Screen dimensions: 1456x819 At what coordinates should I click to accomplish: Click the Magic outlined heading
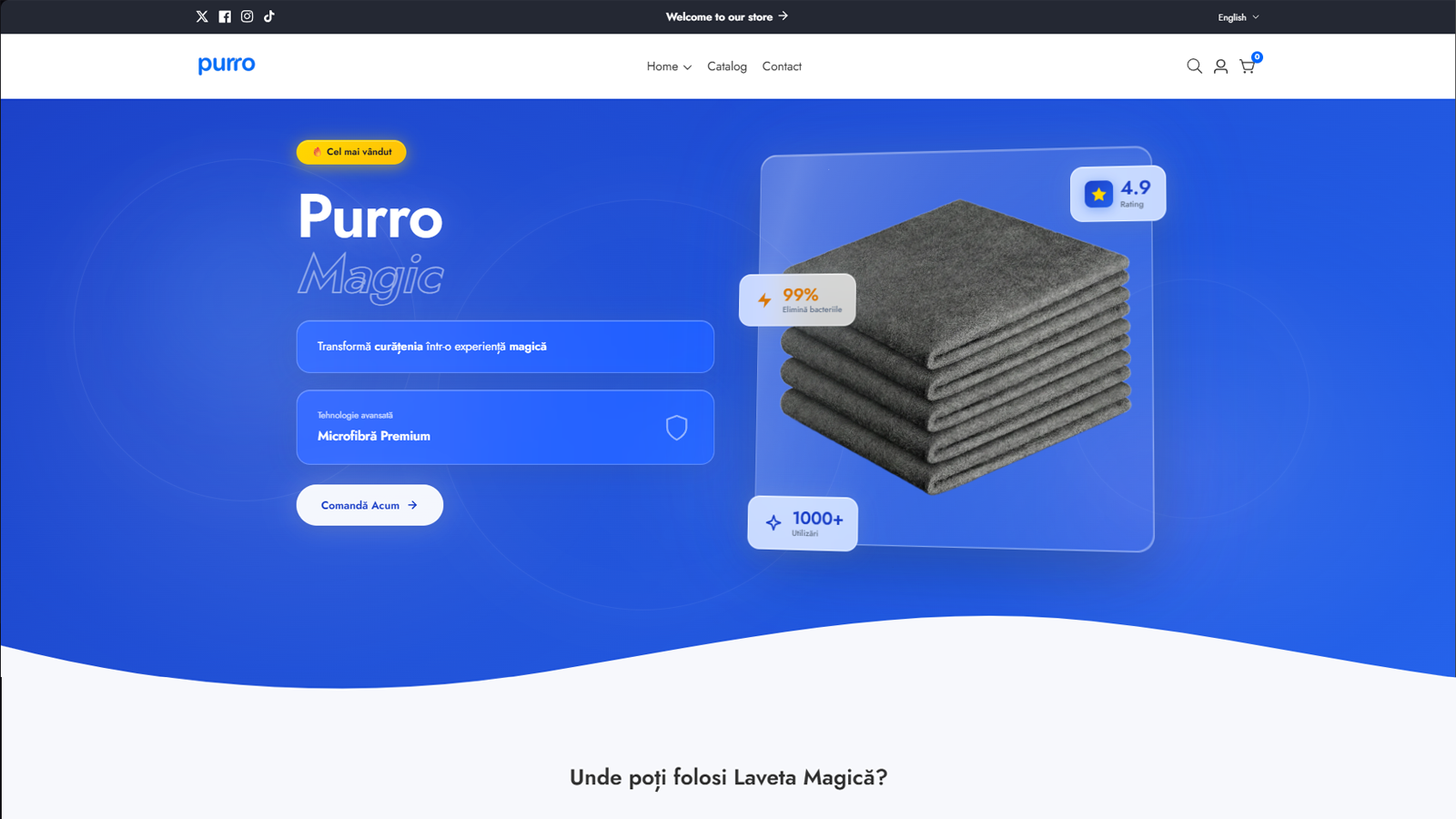point(370,276)
